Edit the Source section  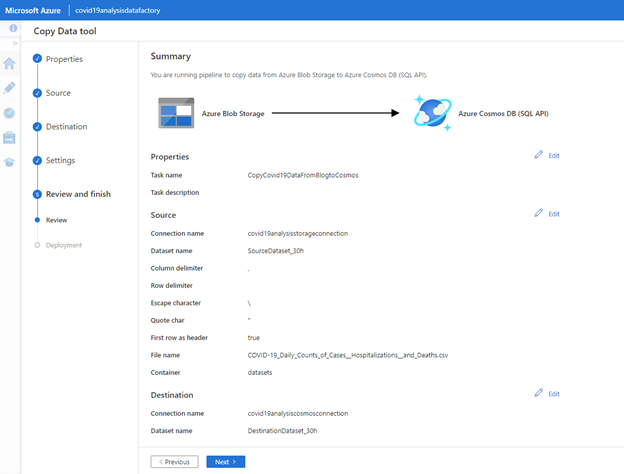tap(554, 214)
